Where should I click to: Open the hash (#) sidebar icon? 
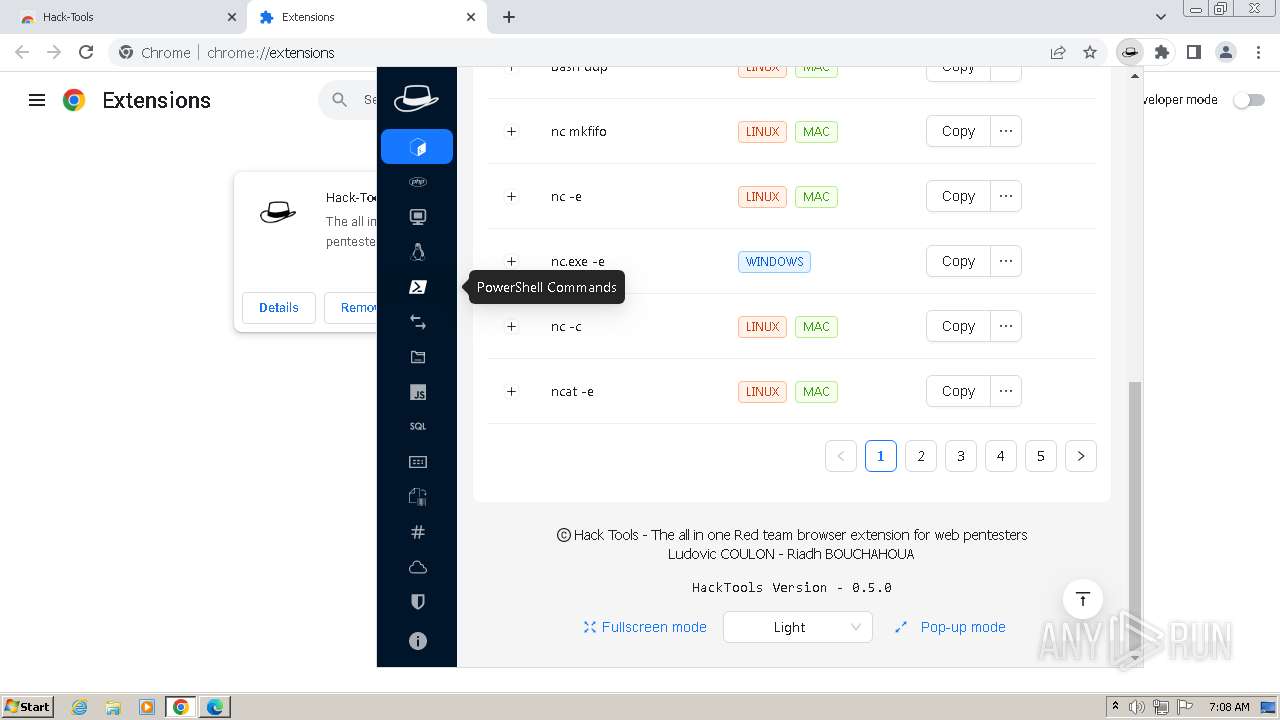[418, 532]
